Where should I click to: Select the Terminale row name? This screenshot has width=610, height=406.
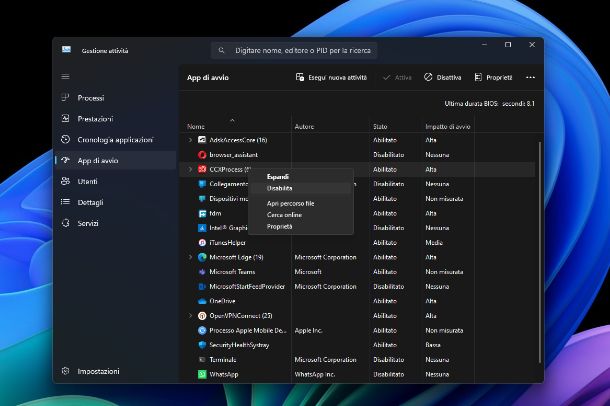[x=223, y=360]
